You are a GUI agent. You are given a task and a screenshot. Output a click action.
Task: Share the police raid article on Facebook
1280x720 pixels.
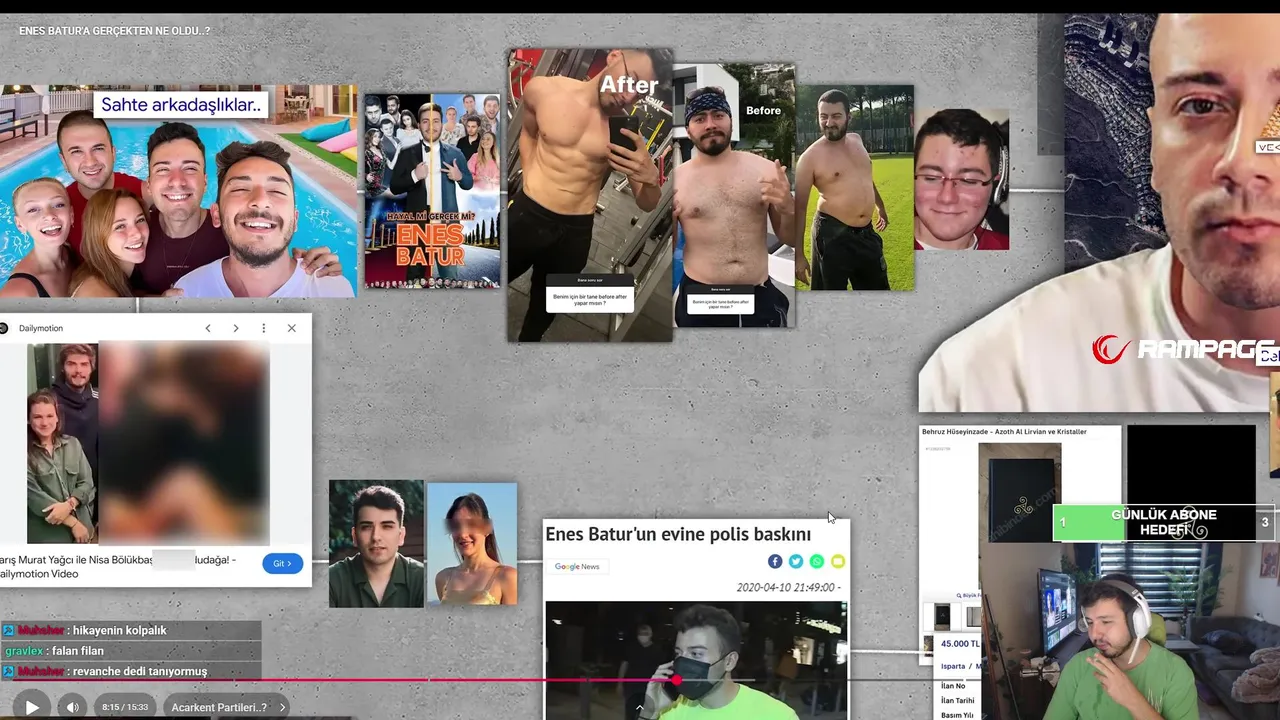coord(775,562)
